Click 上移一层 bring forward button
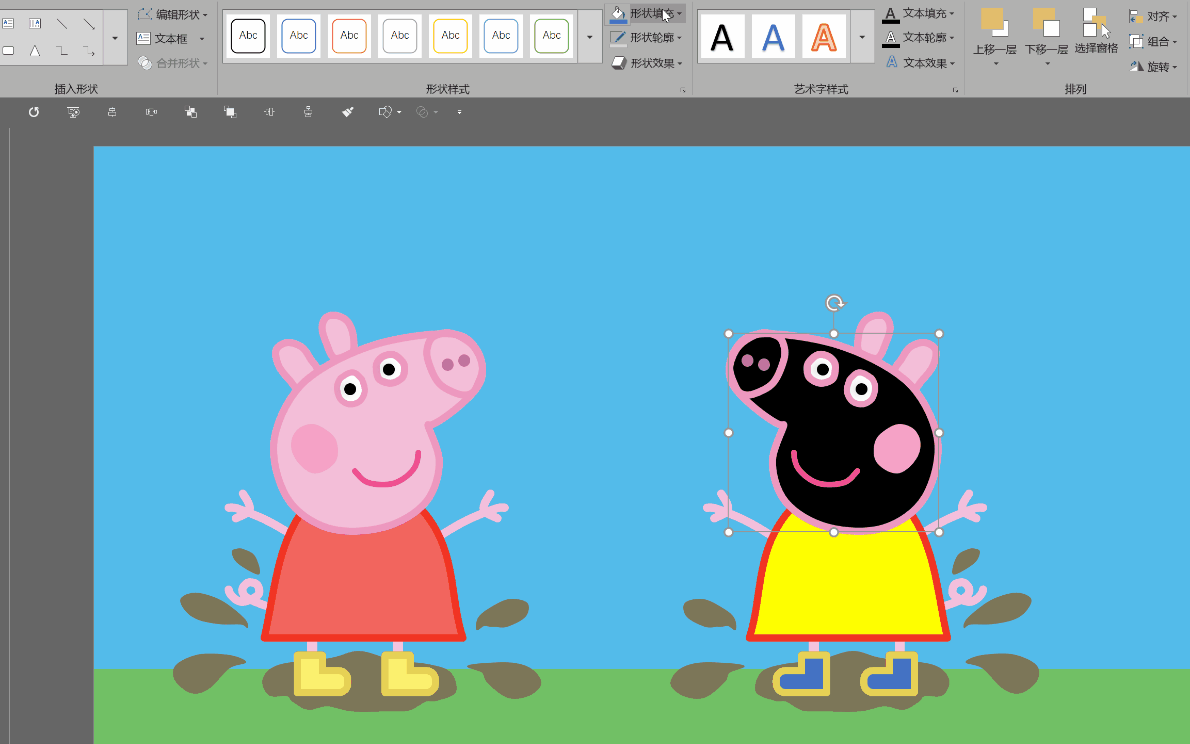The image size is (1190, 744). click(x=995, y=36)
